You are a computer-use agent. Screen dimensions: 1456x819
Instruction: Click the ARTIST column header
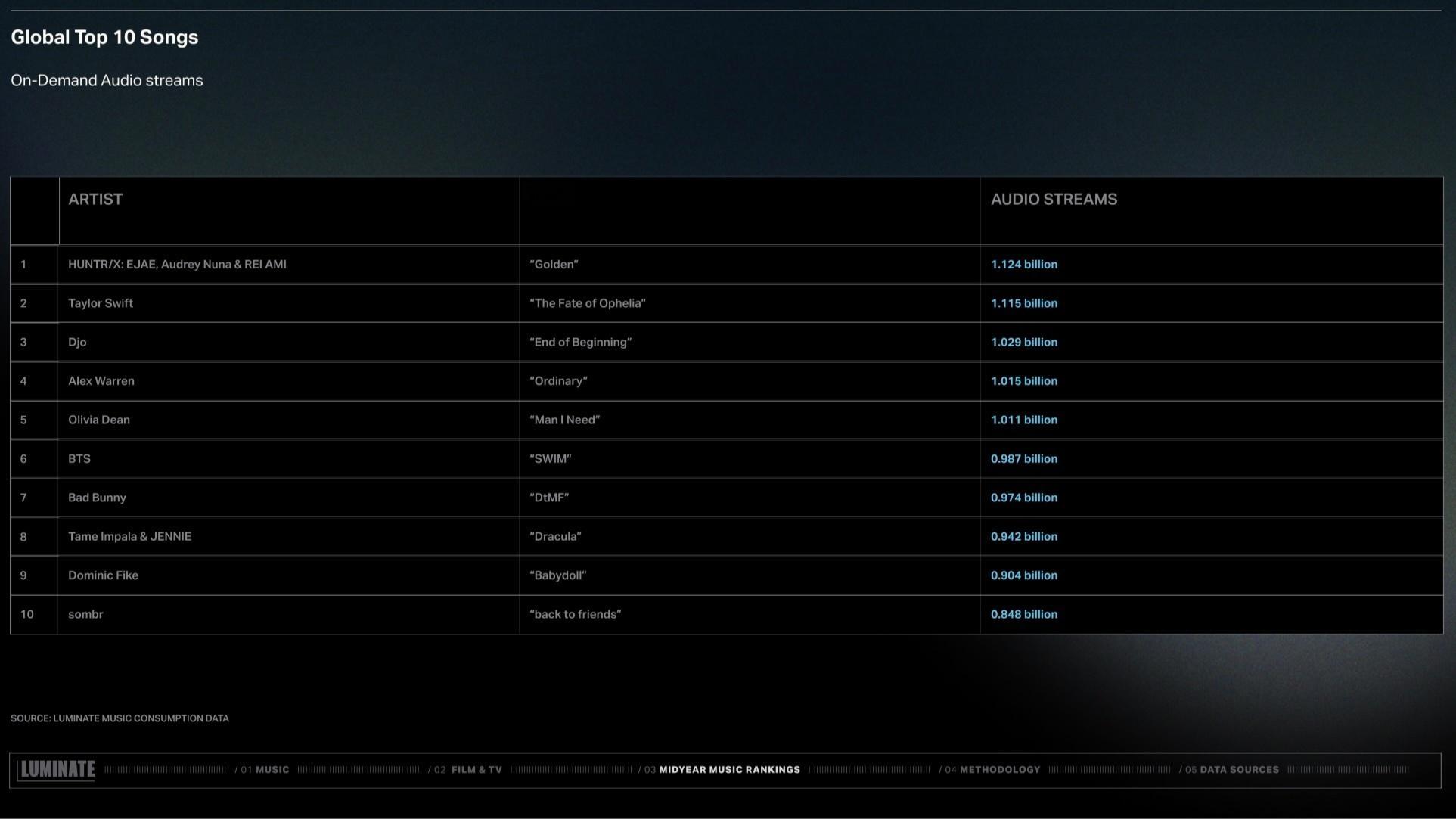95,200
